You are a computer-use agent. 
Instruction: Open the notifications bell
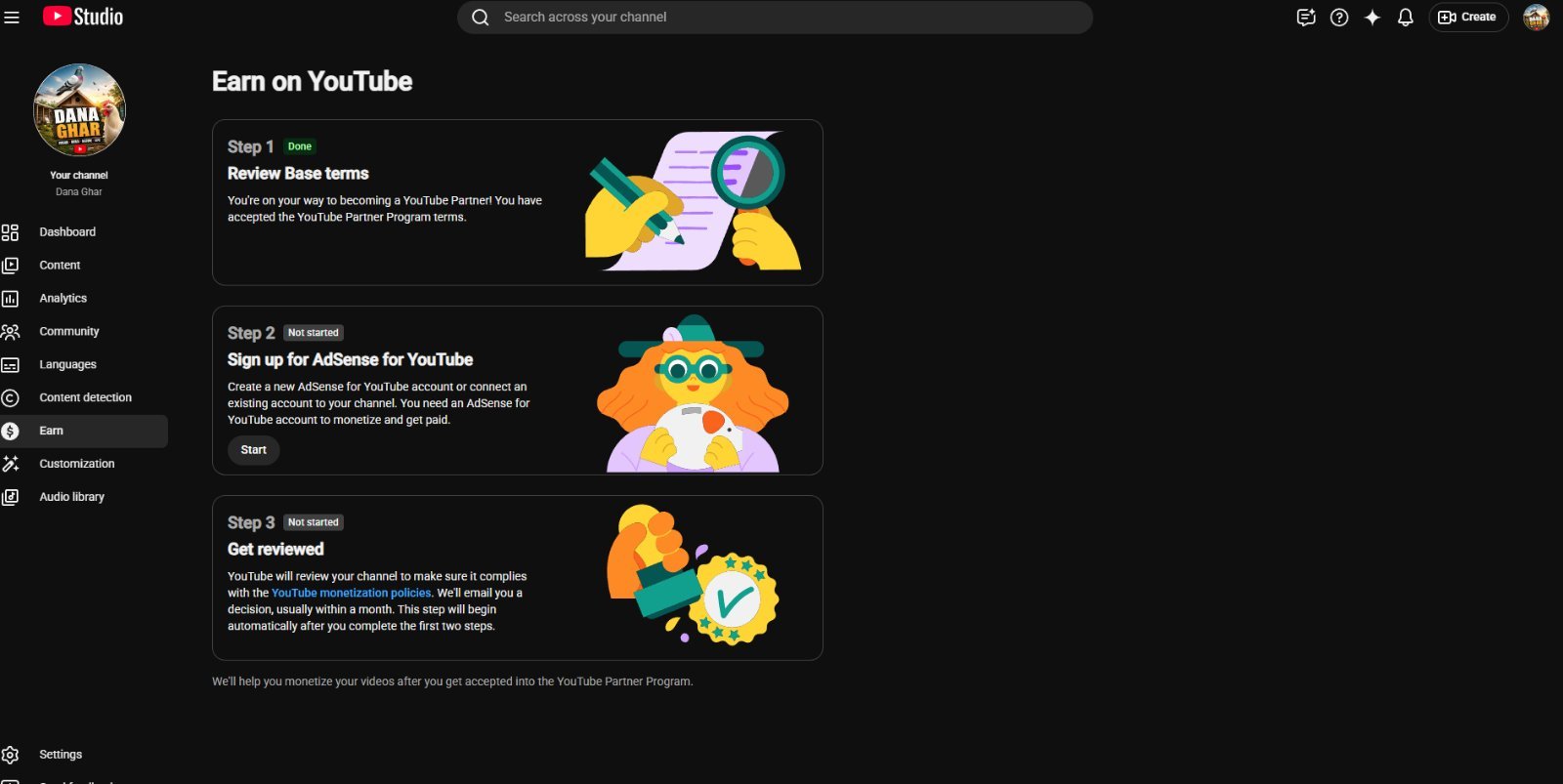[1406, 18]
